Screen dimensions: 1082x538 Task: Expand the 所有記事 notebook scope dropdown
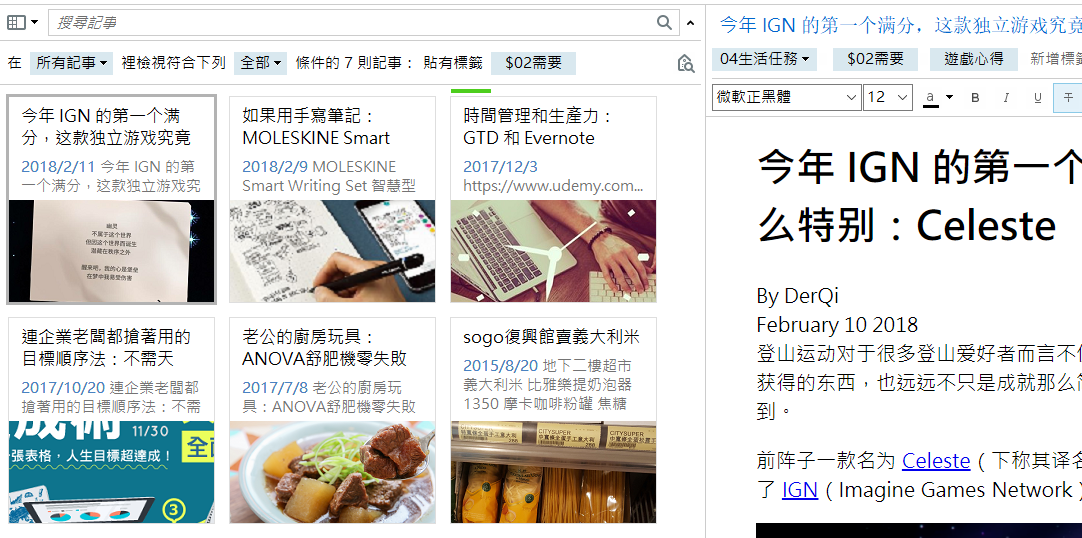pyautogui.click(x=71, y=63)
